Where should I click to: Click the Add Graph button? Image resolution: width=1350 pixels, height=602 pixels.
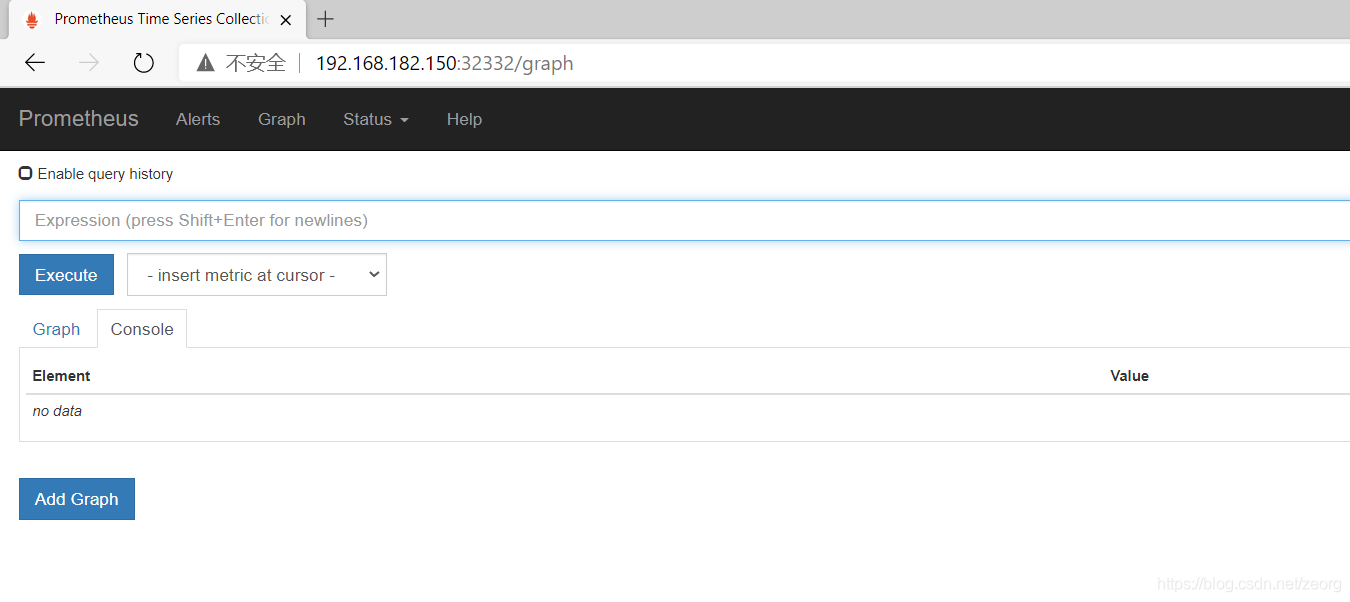pyautogui.click(x=77, y=499)
